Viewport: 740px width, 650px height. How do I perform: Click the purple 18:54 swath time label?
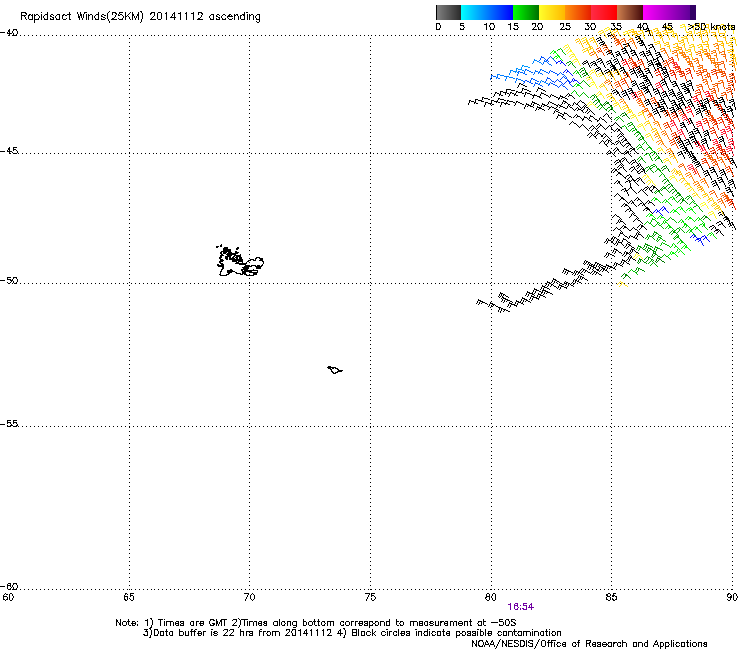(521, 607)
